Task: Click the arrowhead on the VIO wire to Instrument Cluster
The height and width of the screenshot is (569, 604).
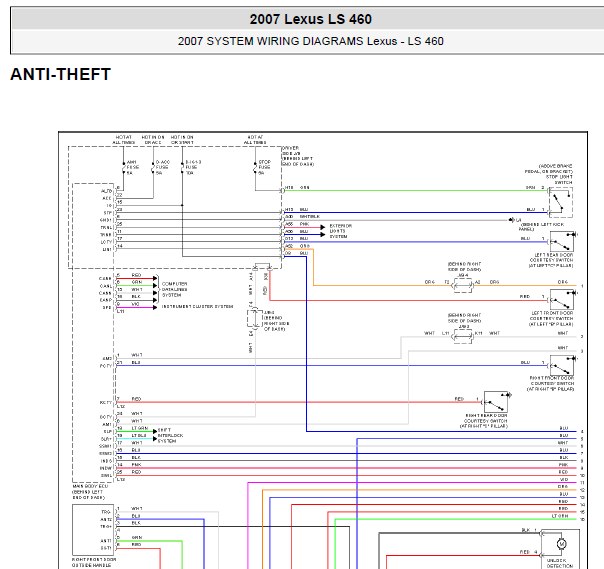Action: click(x=155, y=307)
